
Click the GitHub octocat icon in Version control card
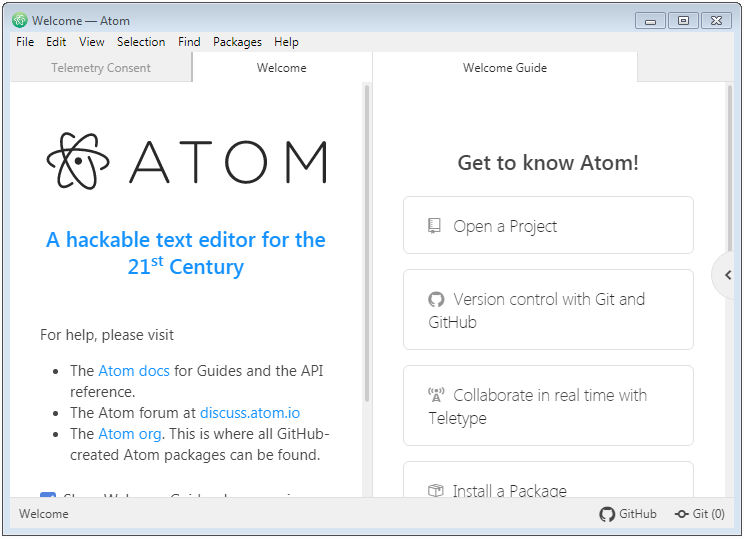436,299
